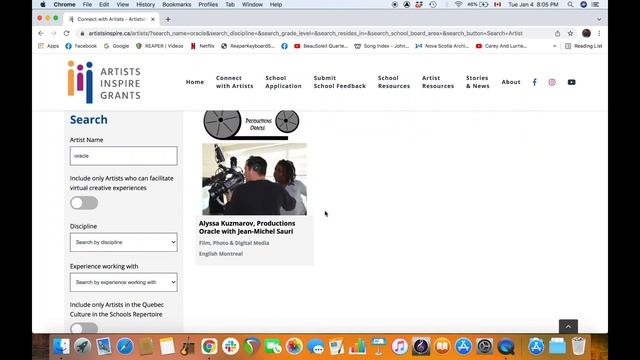Image resolution: width=640 pixels, height=360 pixels.
Task: Open the Trash in the Dock
Action: coord(578,347)
